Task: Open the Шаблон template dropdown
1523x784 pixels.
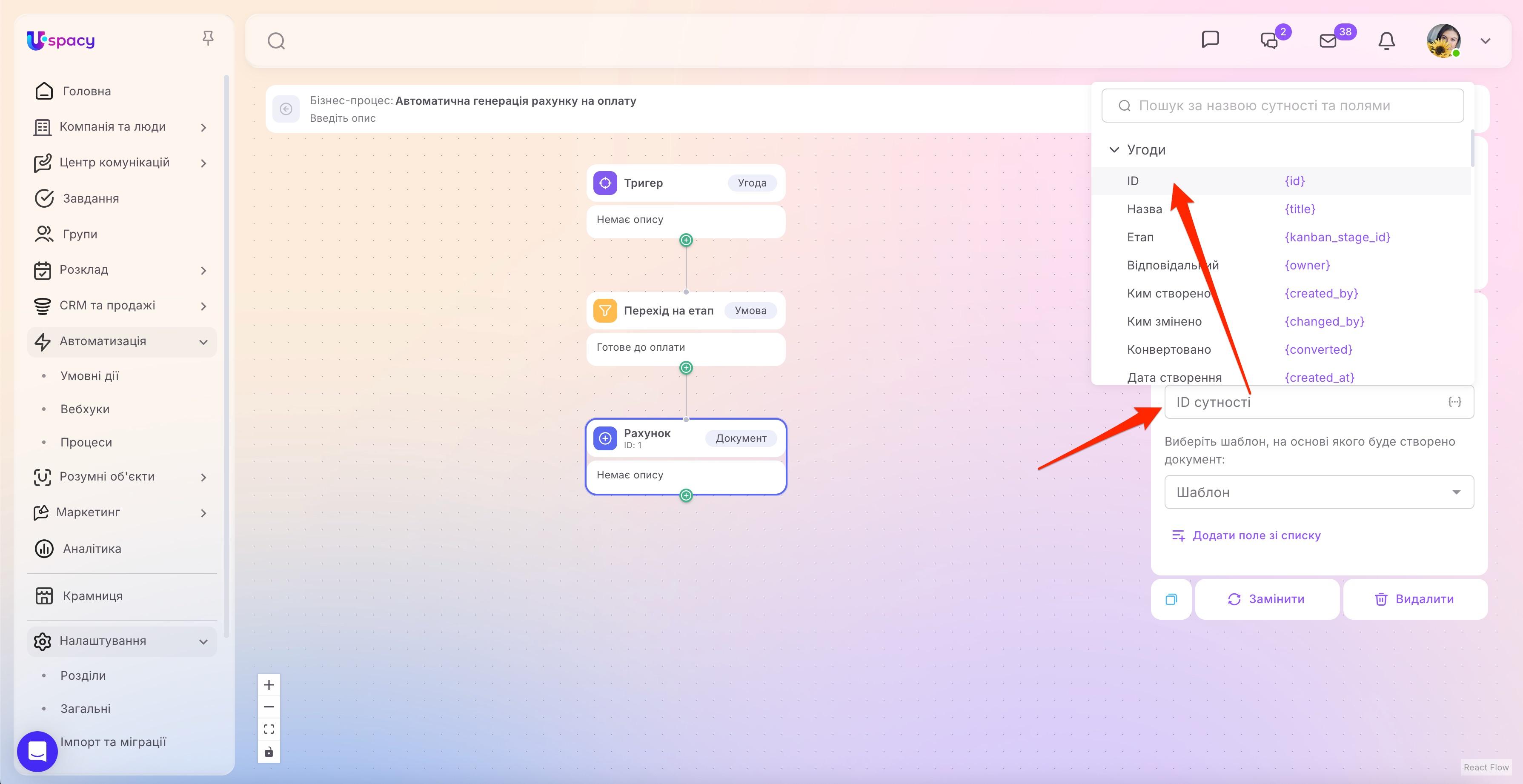Action: pos(1318,492)
